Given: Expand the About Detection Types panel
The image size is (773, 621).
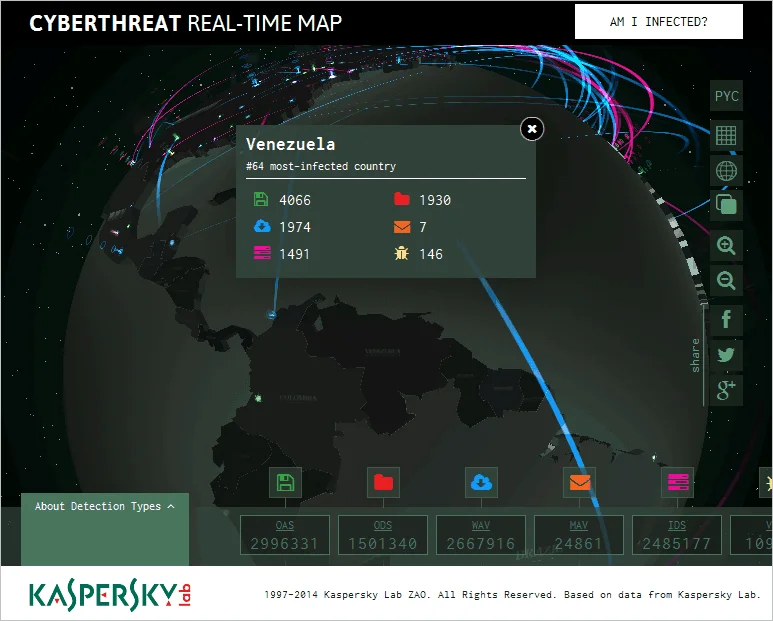Looking at the screenshot, I should [x=104, y=507].
